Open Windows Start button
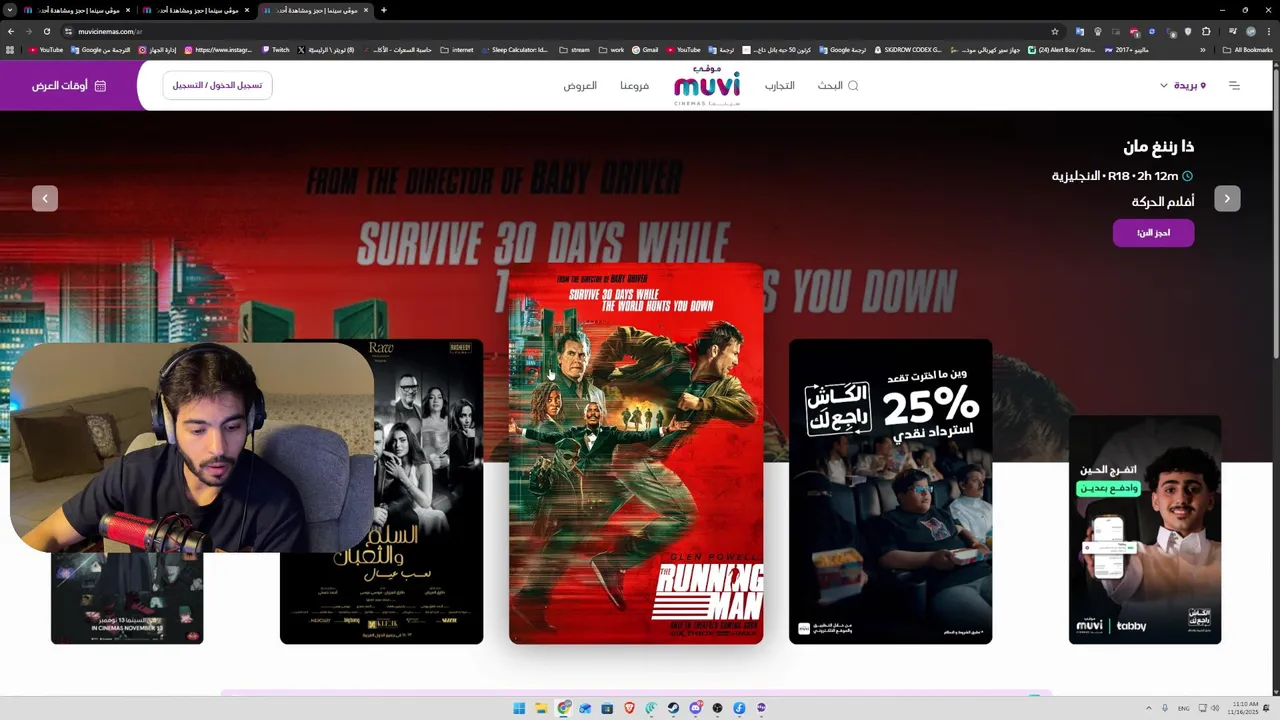 tap(519, 708)
